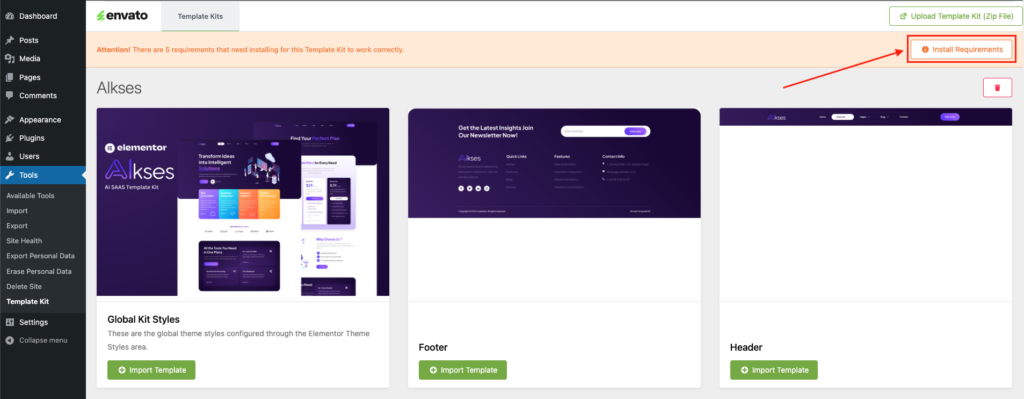The image size is (1024, 399).
Task: Click the Comments bubble icon
Action: tap(10, 95)
